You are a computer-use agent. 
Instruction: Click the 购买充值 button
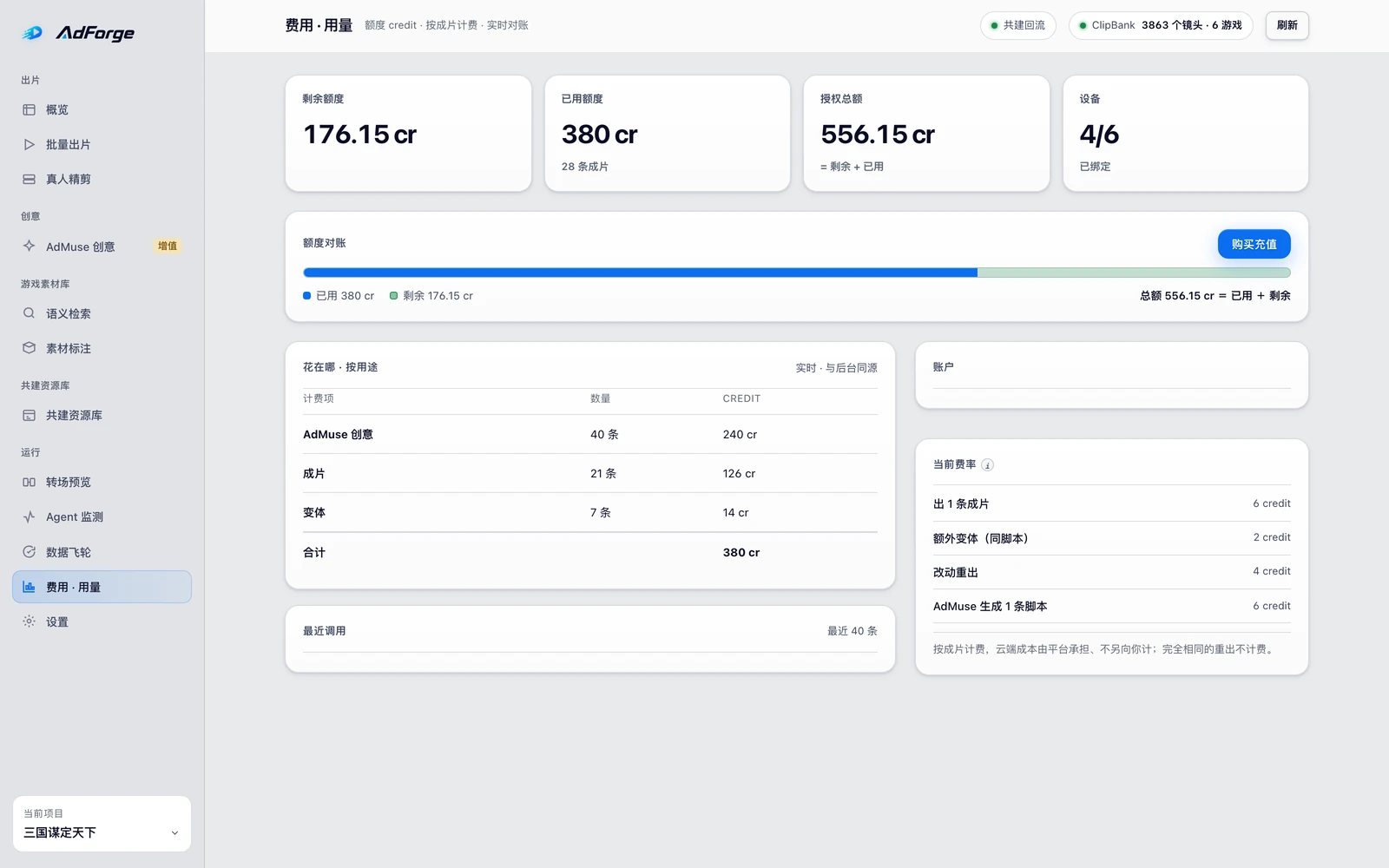1254,244
